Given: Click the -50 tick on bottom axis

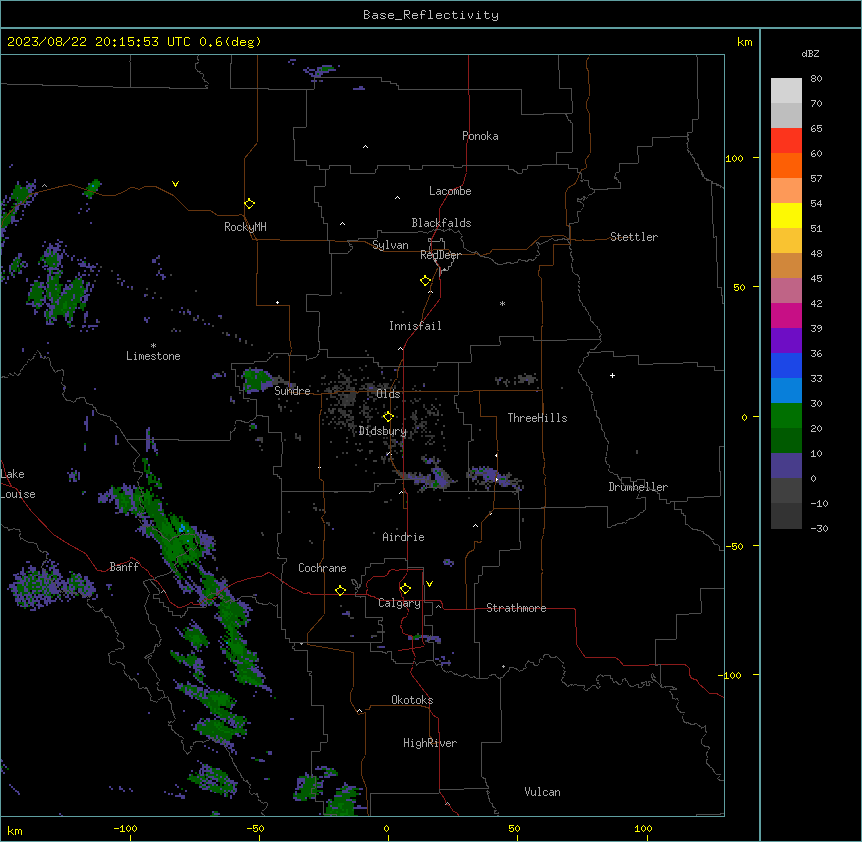Looking at the screenshot, I should [255, 828].
